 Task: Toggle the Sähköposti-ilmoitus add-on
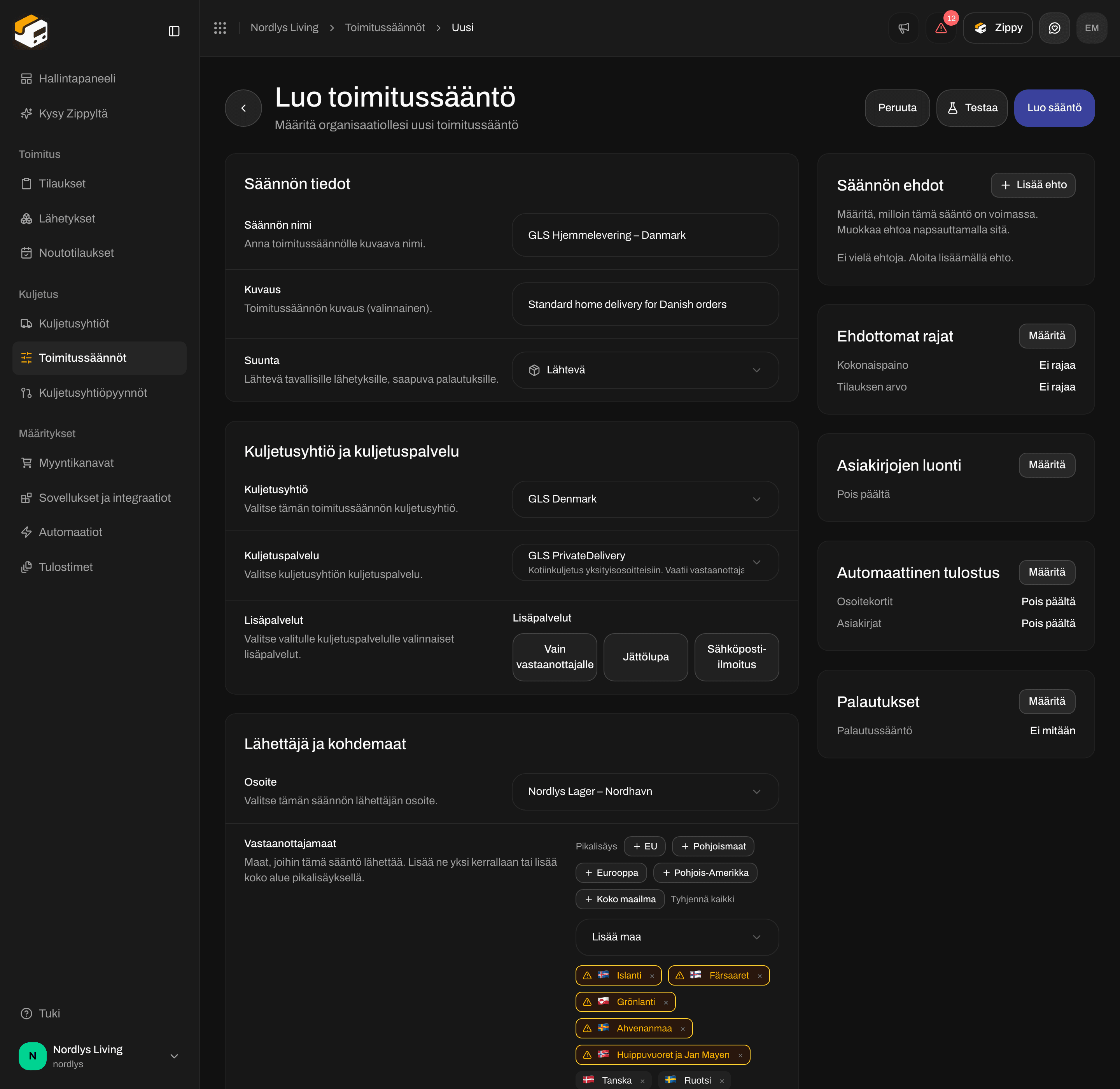click(736, 657)
